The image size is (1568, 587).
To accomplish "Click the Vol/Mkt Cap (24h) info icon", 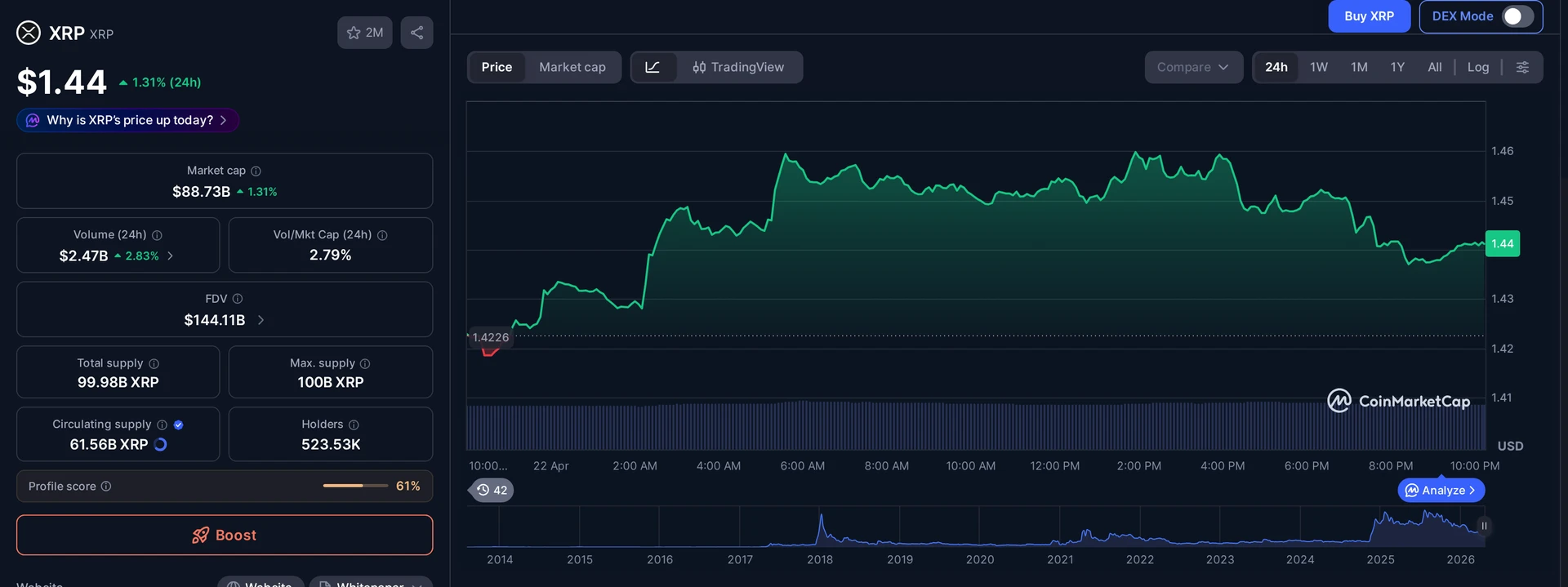I will click(x=382, y=235).
